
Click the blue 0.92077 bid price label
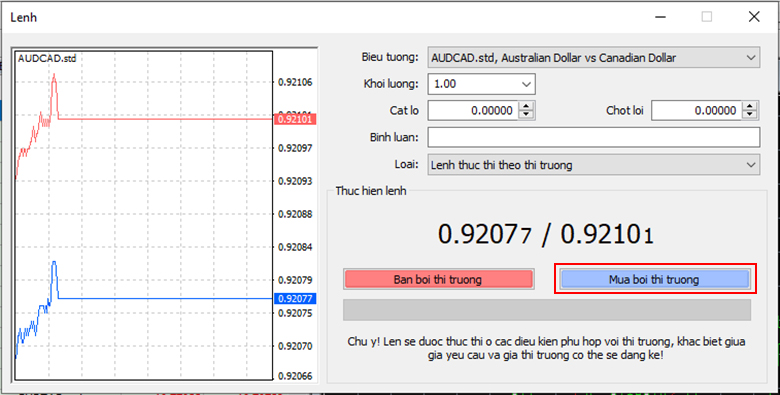click(x=294, y=299)
